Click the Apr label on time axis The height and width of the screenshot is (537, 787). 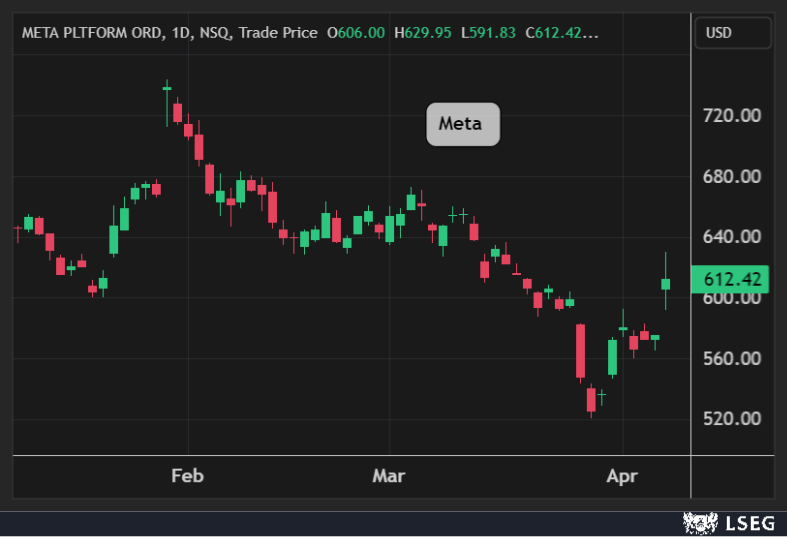coord(621,476)
